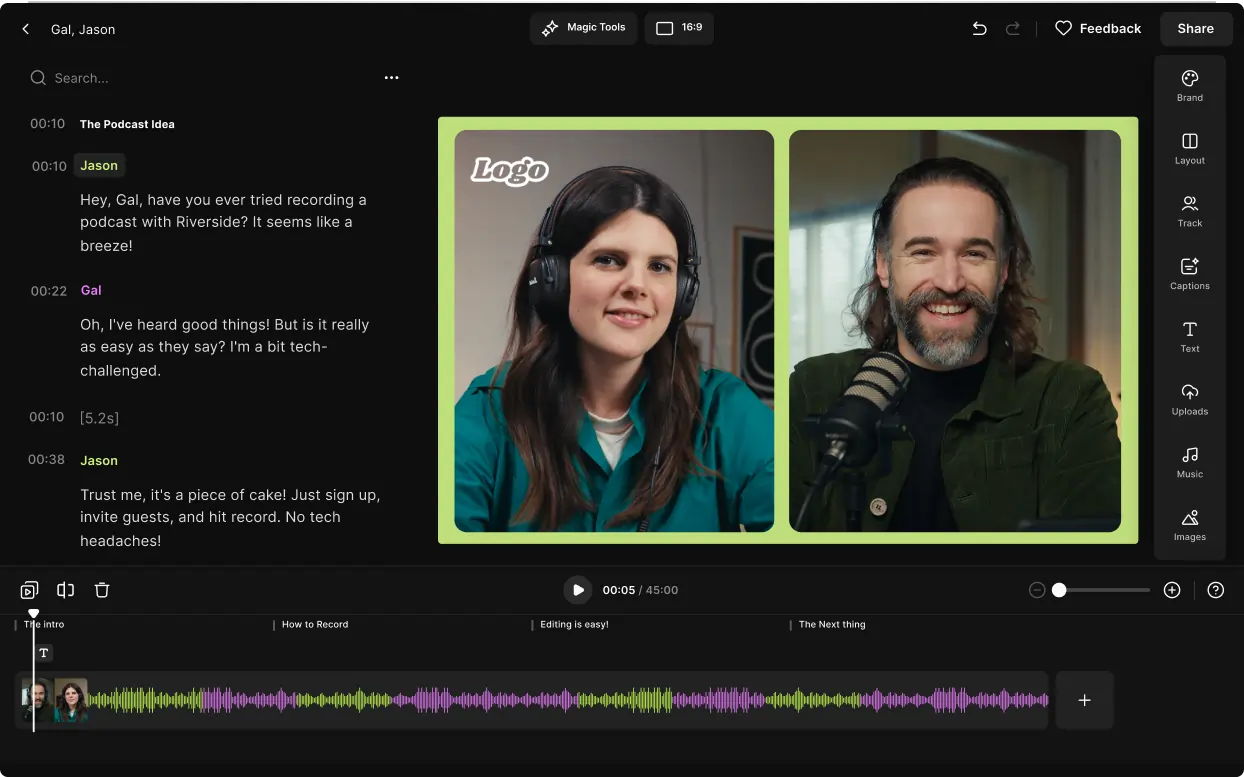The height and width of the screenshot is (777, 1244).
Task: Change the 16:9 aspect ratio
Action: pos(679,28)
